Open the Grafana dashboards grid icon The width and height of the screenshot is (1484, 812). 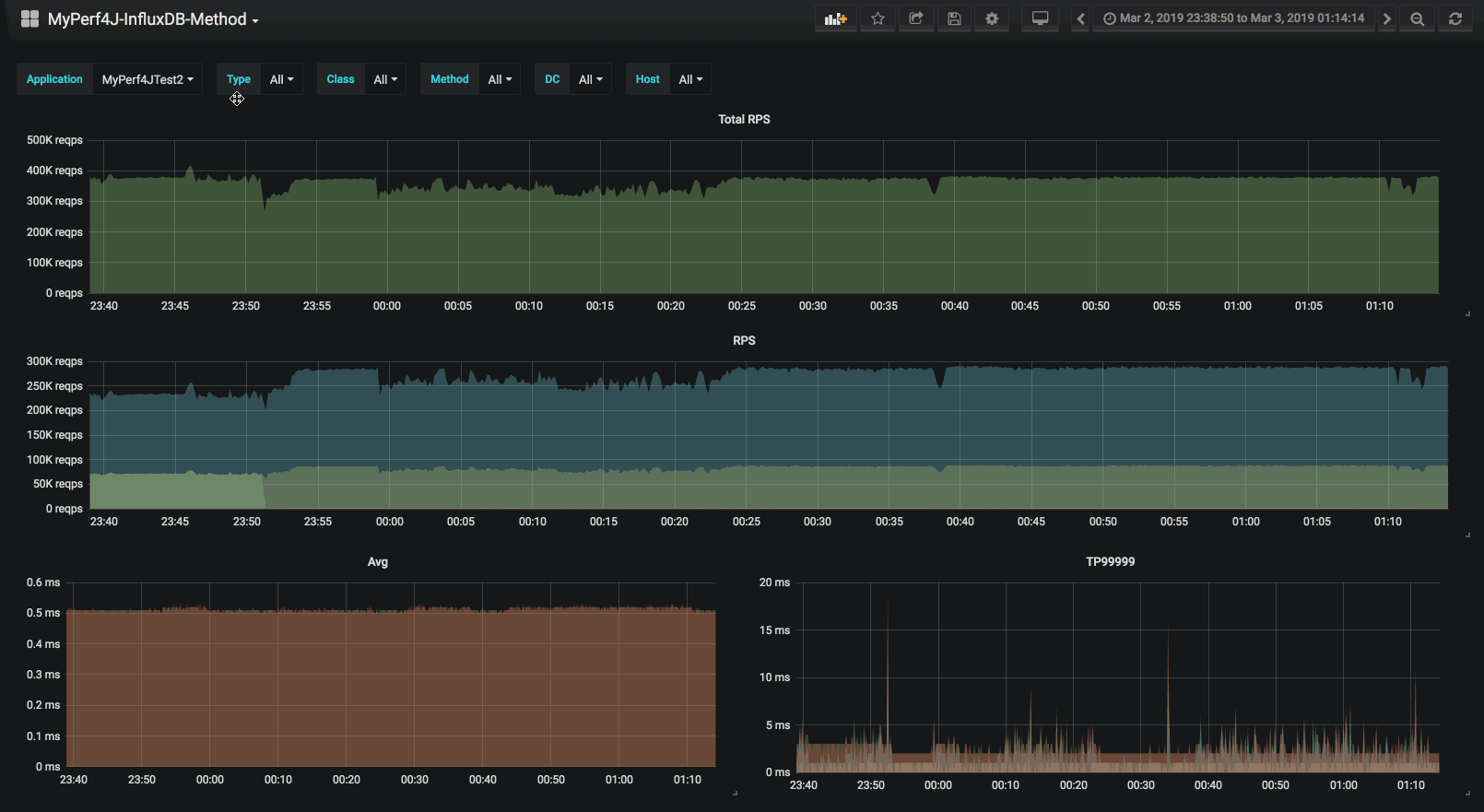pos(29,18)
